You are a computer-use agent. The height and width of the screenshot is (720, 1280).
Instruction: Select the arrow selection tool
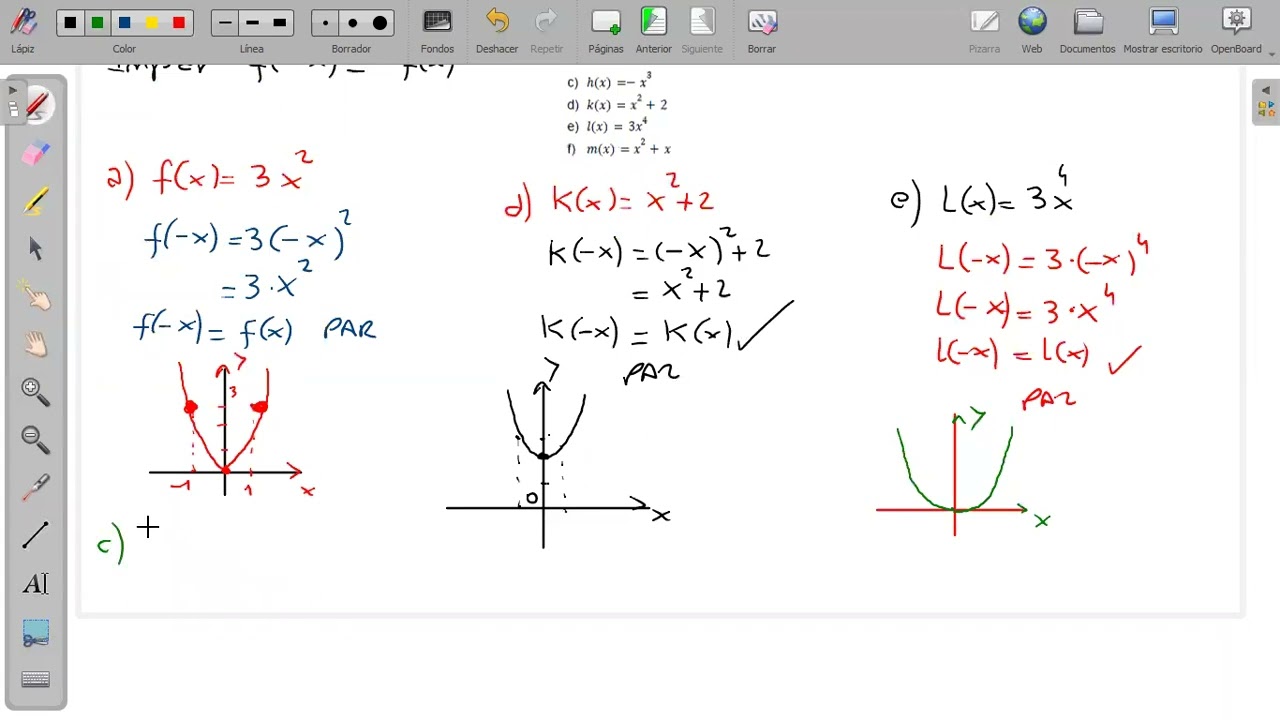click(36, 248)
